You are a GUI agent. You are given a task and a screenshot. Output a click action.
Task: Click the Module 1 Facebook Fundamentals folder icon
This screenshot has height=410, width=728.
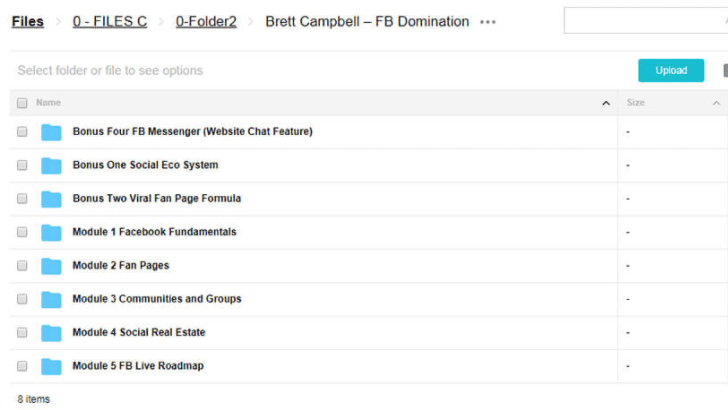tap(51, 232)
